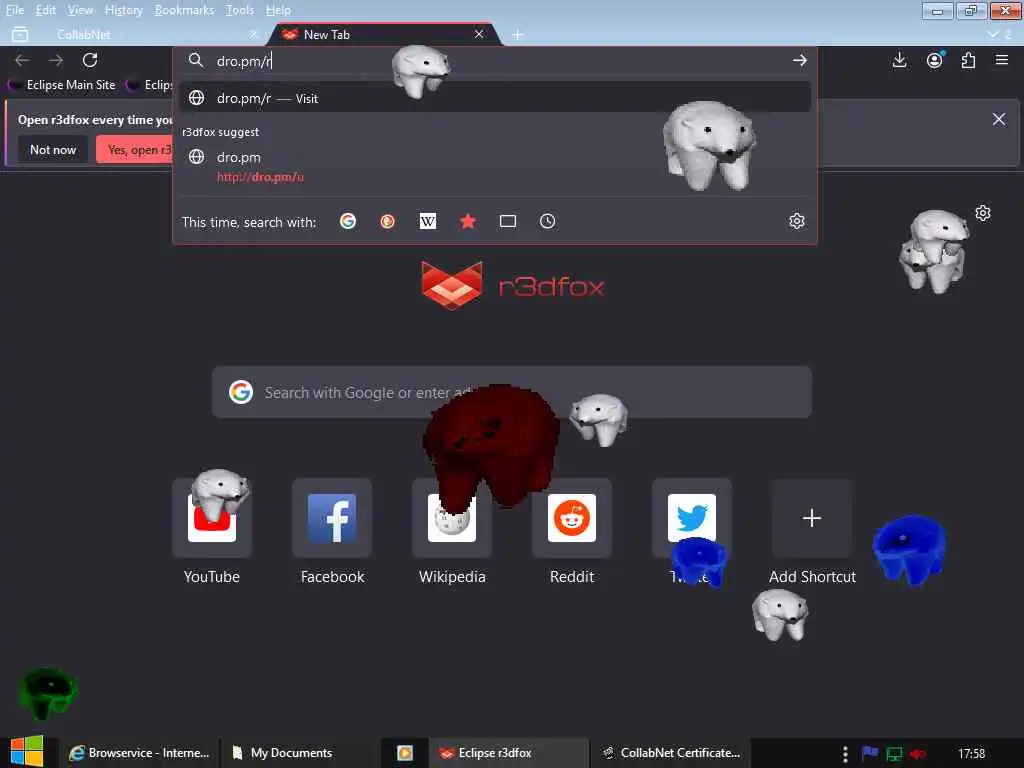
Task: Open the Extensions puzzle icon
Action: 968,60
